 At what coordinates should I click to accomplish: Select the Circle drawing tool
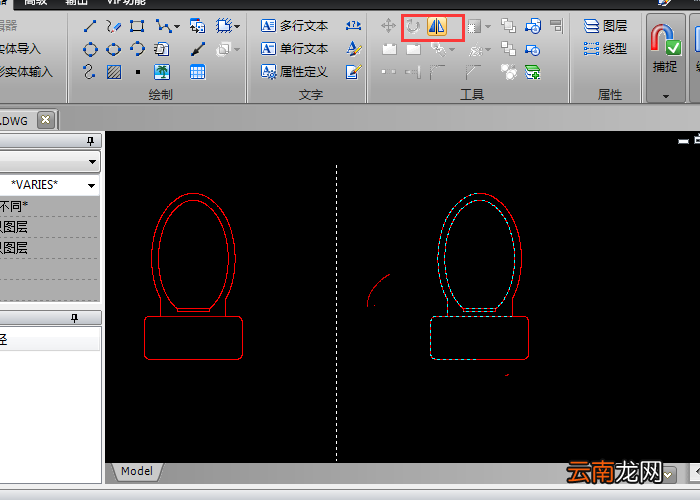[x=90, y=49]
